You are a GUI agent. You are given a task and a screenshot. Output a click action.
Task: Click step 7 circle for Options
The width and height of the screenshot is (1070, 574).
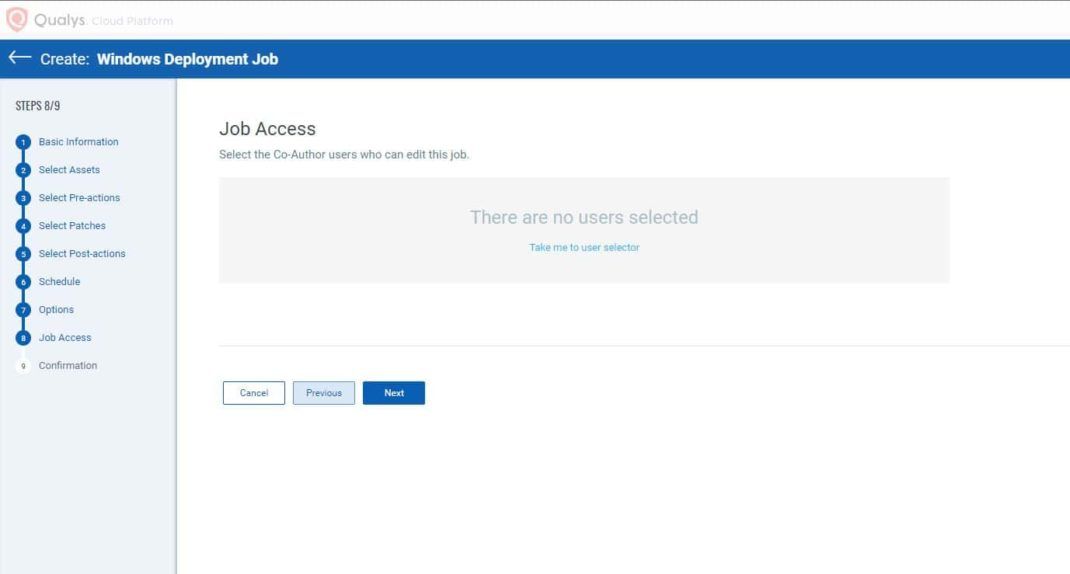pyautogui.click(x=23, y=310)
